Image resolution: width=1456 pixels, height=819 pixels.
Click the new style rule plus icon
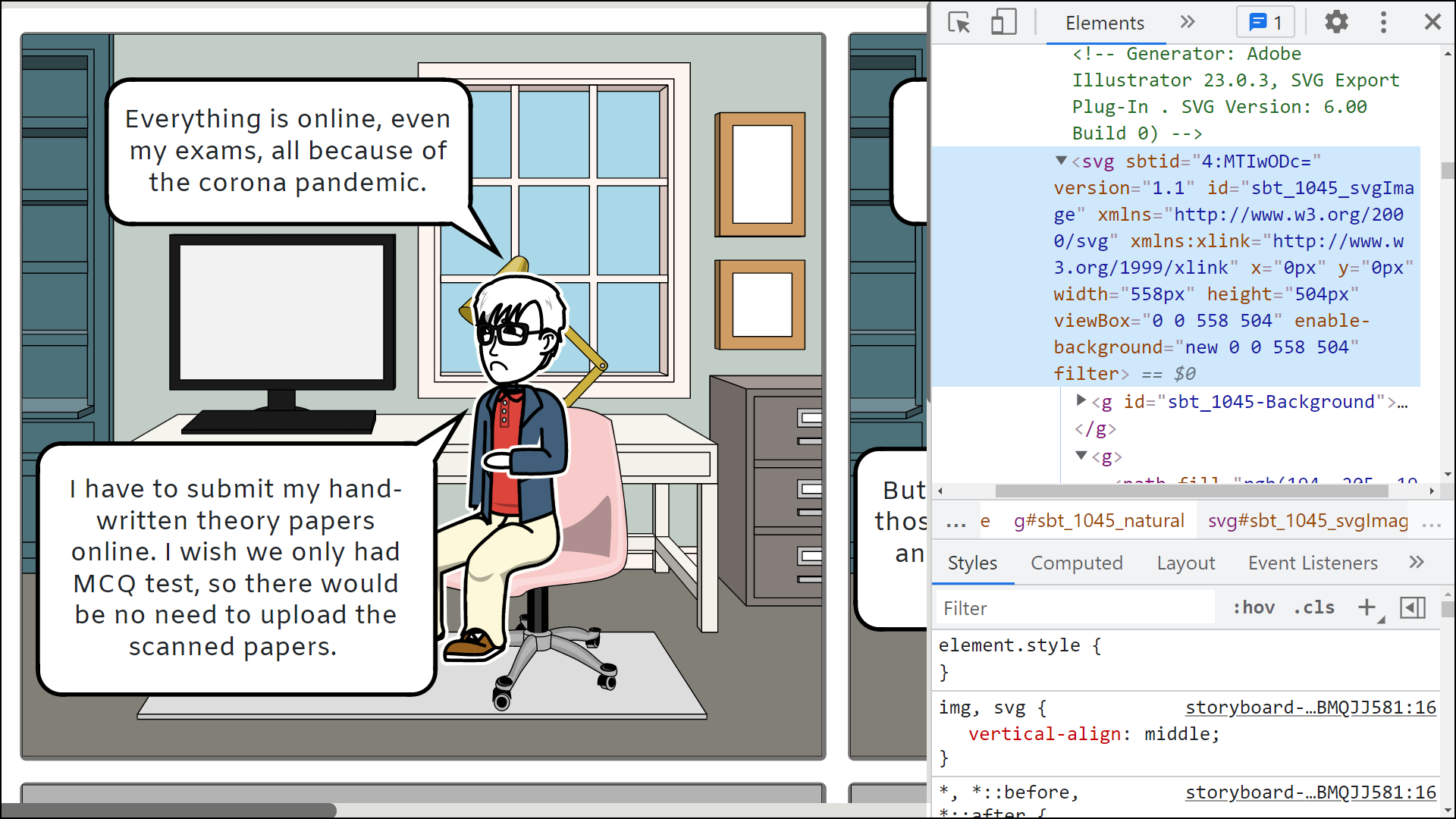1367,607
